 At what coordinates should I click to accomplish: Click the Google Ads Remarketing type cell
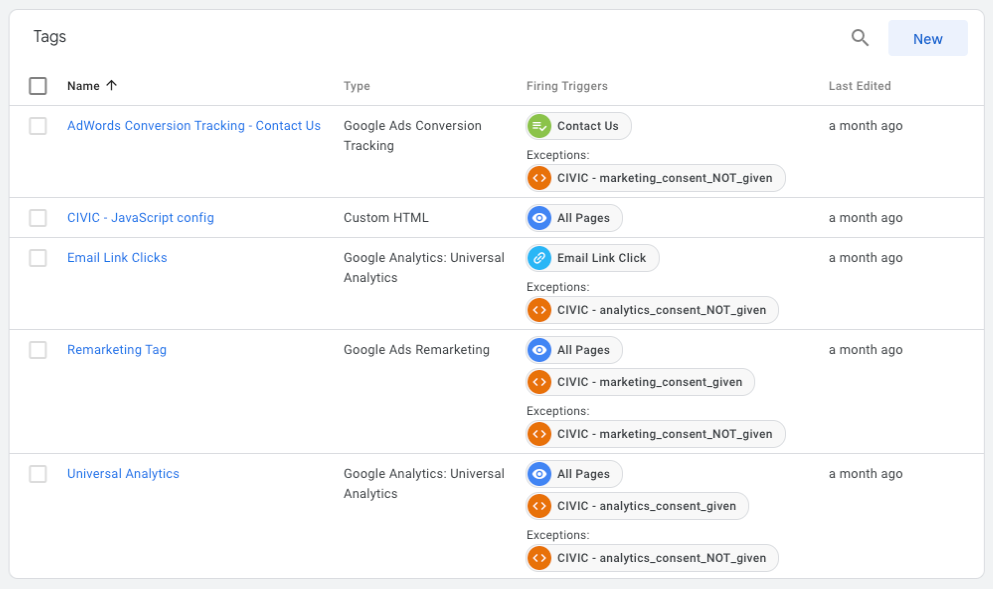[x=417, y=350]
